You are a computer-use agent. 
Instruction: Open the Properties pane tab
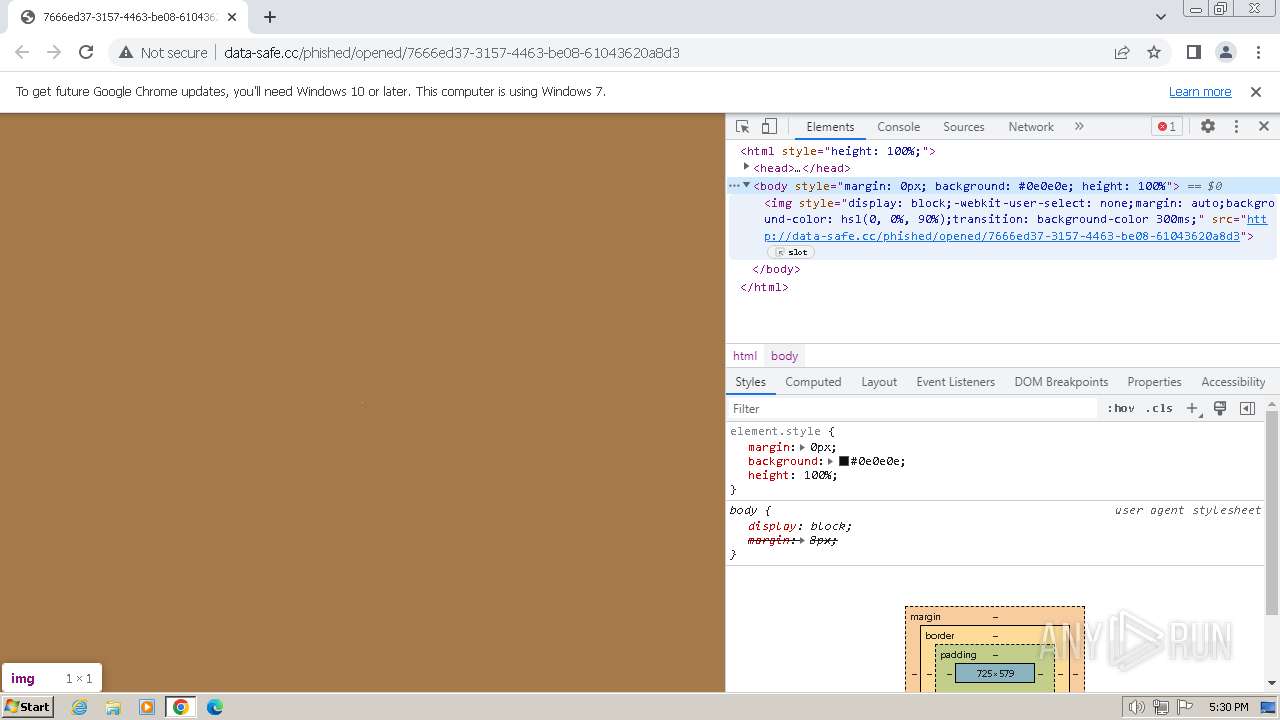pyautogui.click(x=1154, y=382)
